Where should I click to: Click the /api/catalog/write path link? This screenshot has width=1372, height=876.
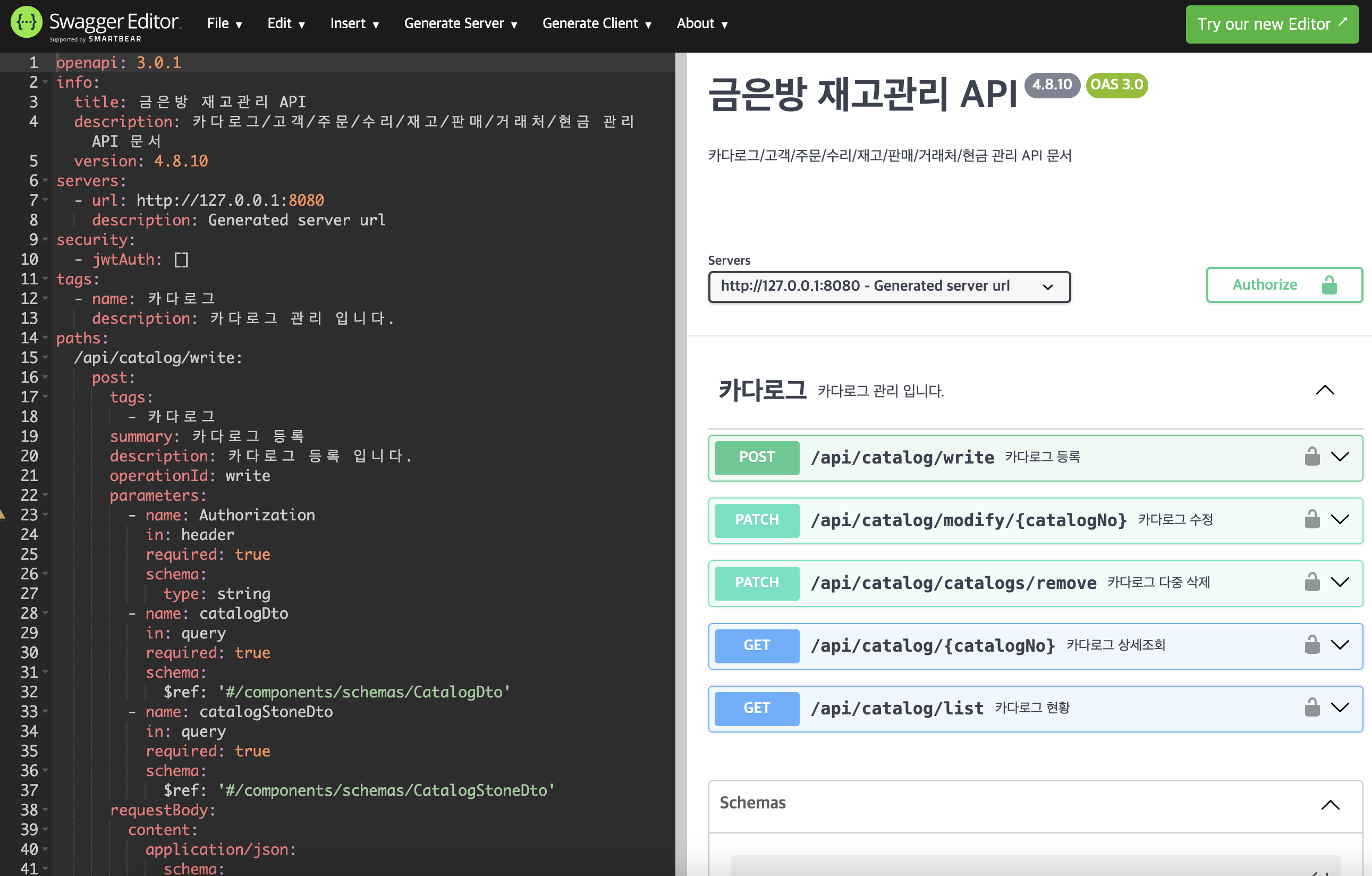[x=902, y=457]
